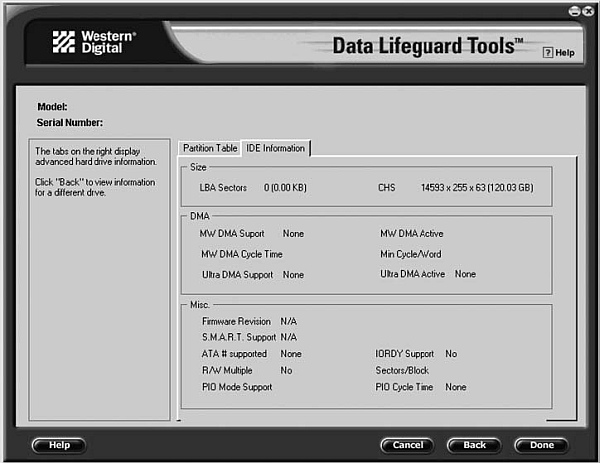Image resolution: width=600 pixels, height=463 pixels.
Task: Click the Sectors/Block label
Action: pos(402,371)
